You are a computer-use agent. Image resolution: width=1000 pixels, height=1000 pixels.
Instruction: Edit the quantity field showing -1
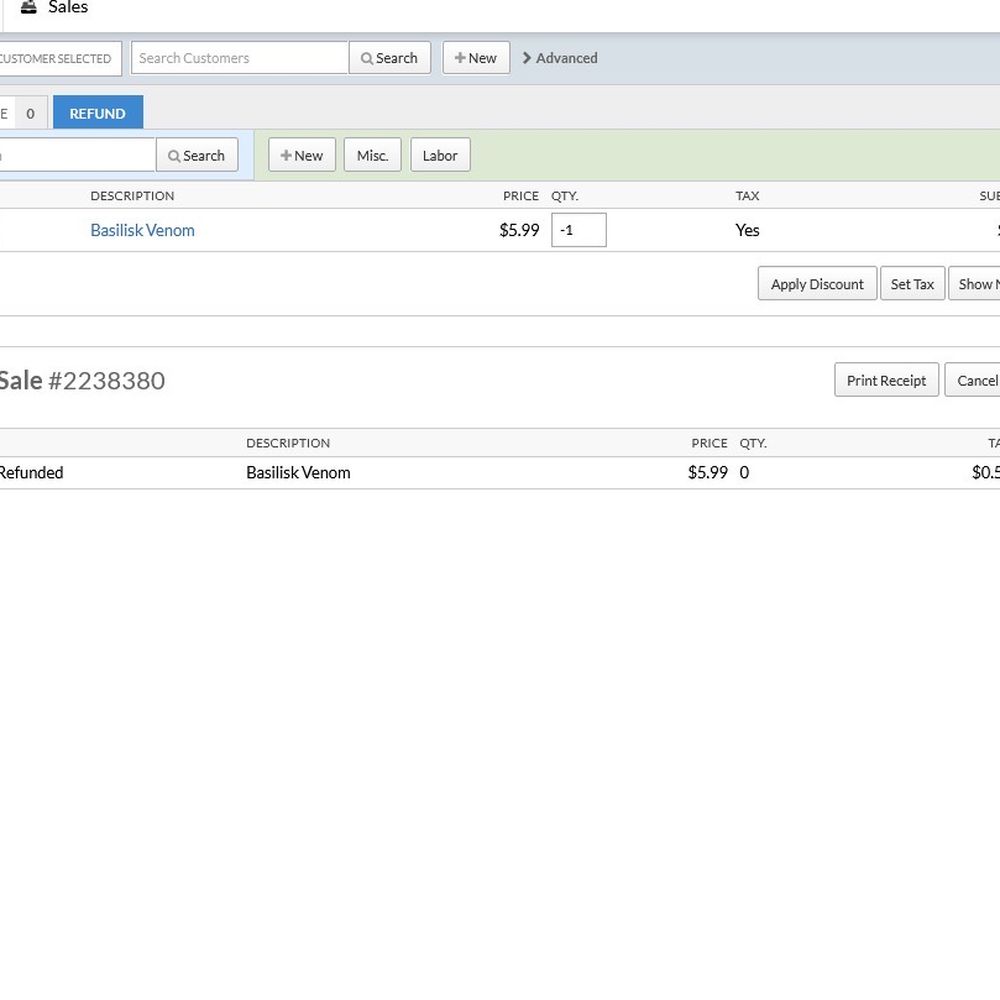(x=578, y=230)
